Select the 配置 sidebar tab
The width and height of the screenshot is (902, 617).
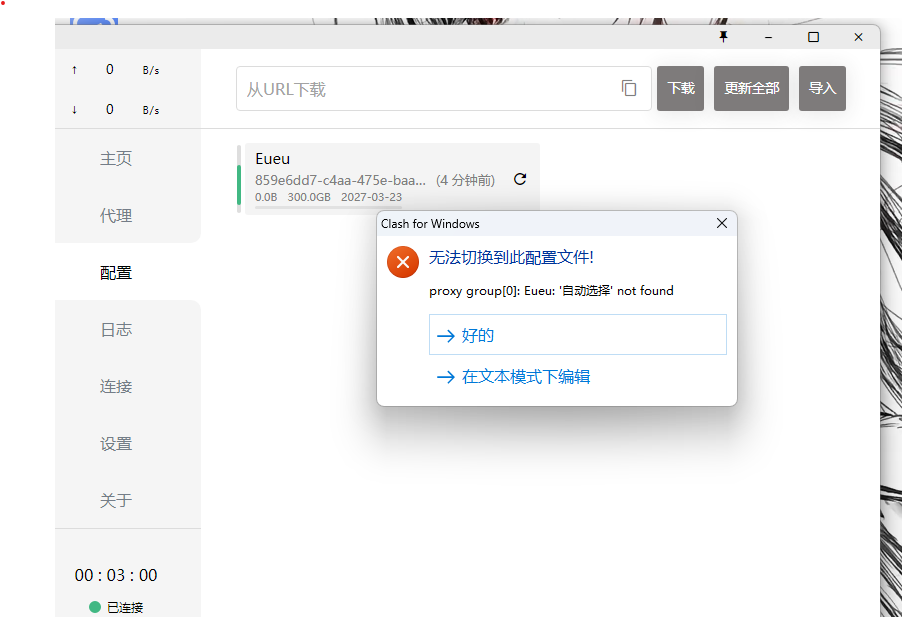(x=116, y=273)
